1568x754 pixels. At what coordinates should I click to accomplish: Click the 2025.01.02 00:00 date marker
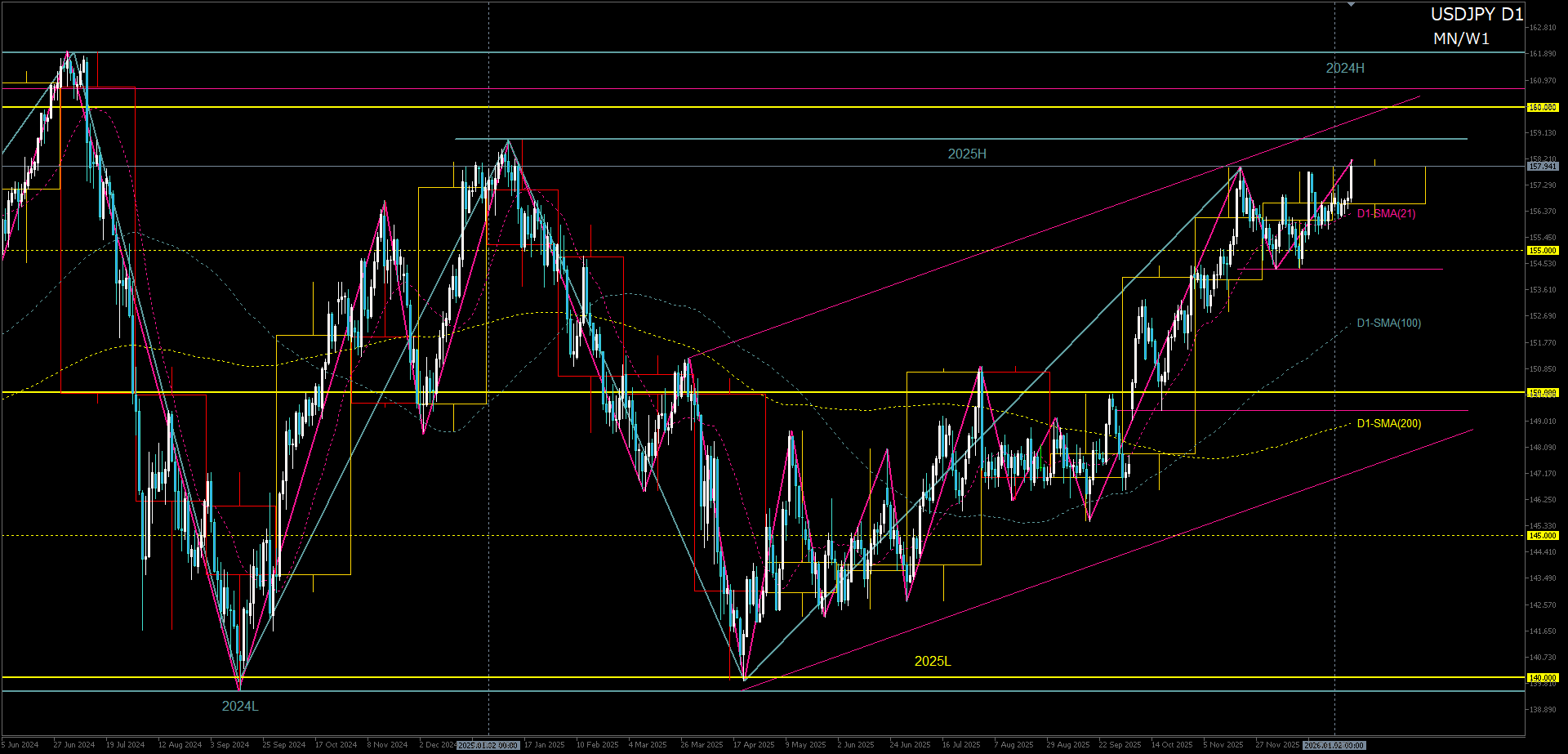(x=488, y=745)
